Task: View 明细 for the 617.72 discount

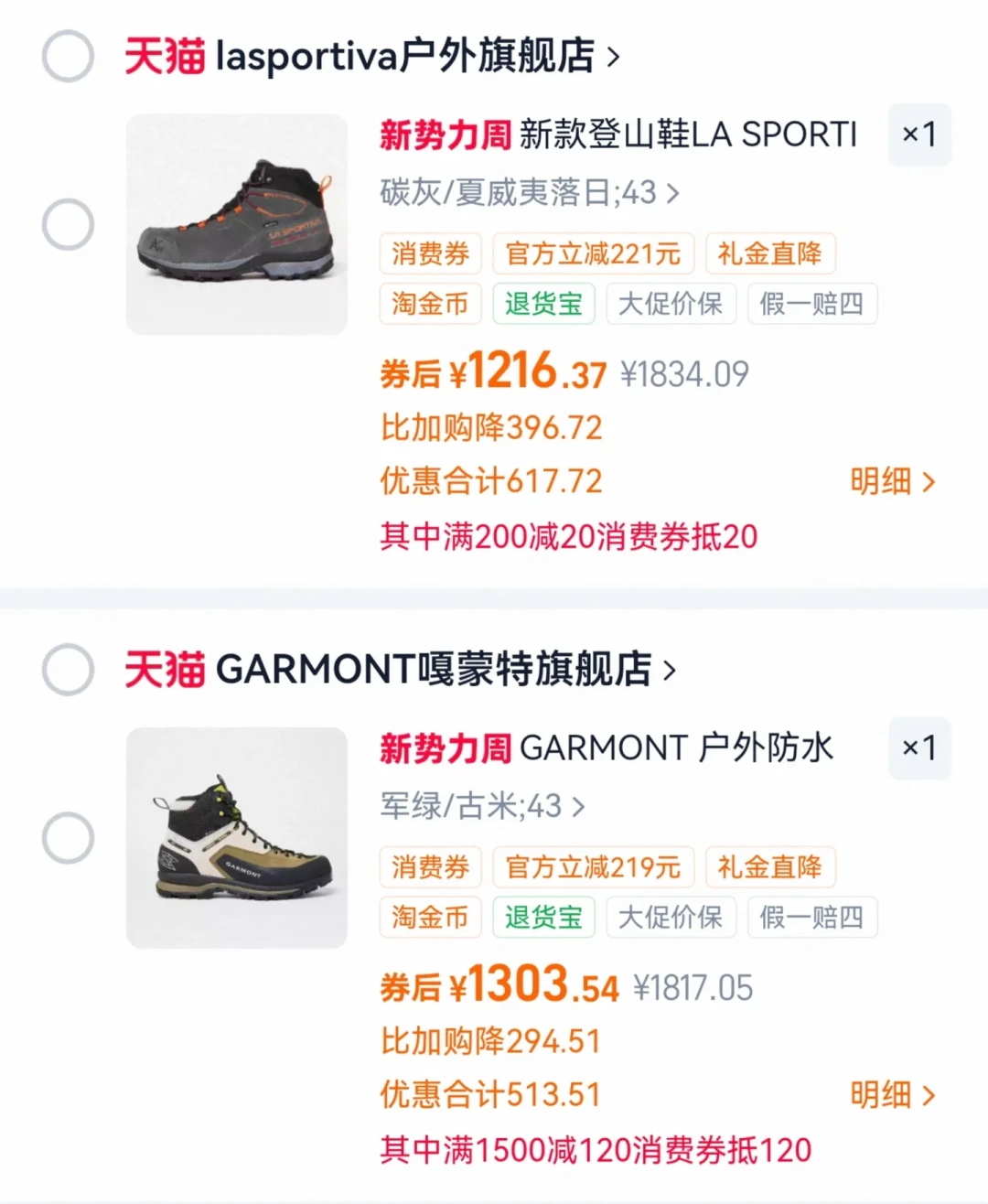Action: (x=893, y=481)
